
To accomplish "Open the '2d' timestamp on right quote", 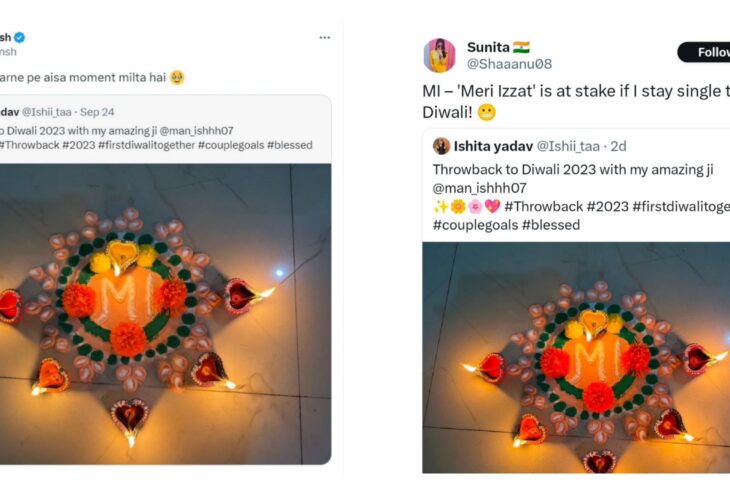I will (619, 146).
